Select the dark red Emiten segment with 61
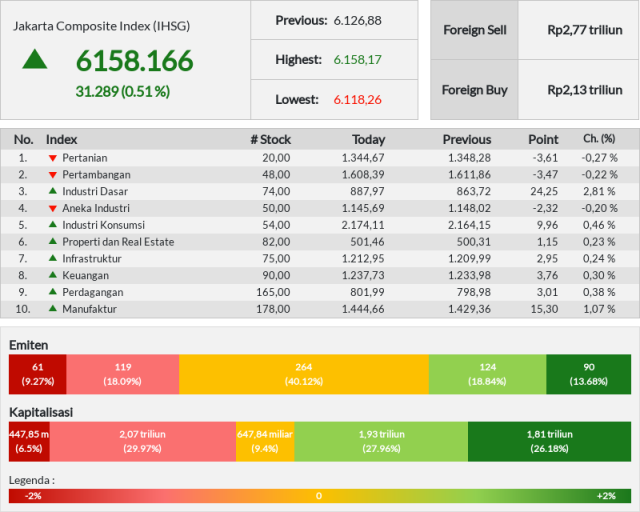The height and width of the screenshot is (512, 640). 38,374
